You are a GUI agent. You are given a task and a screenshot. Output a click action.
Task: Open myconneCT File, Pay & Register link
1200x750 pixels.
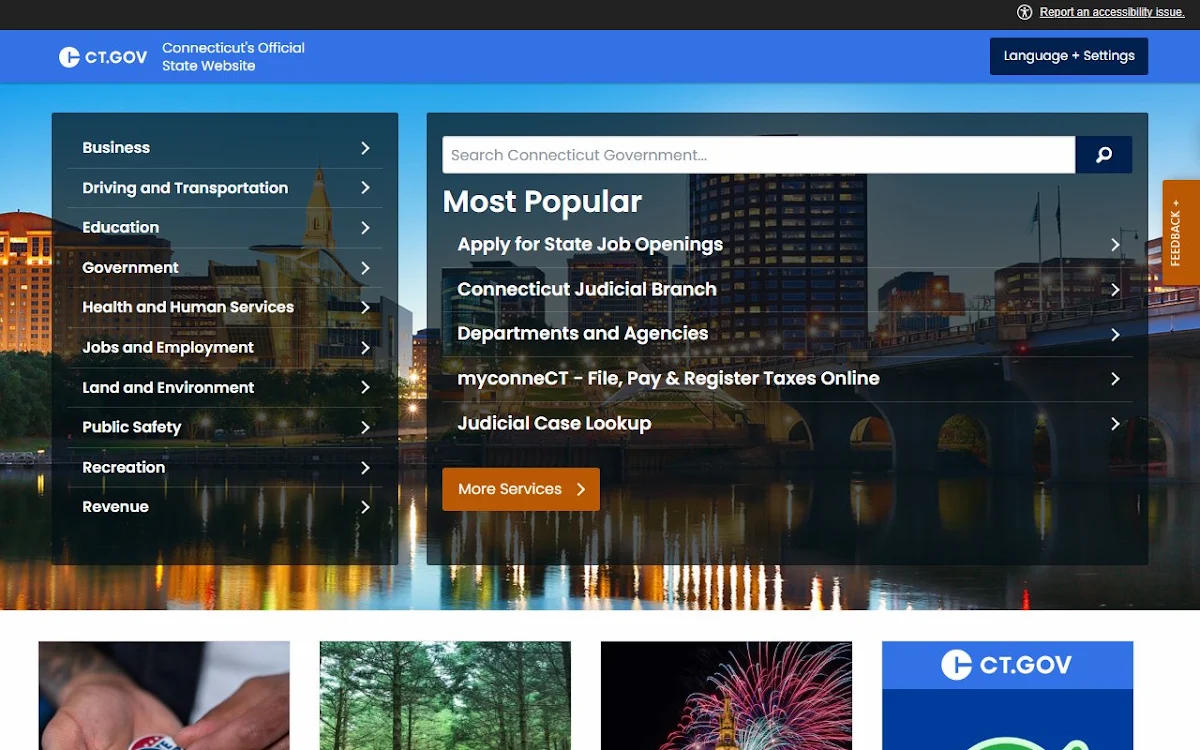[788, 379]
